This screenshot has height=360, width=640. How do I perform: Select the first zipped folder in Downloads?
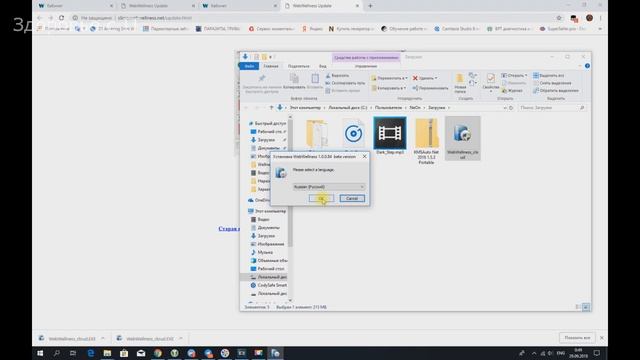coord(317,133)
